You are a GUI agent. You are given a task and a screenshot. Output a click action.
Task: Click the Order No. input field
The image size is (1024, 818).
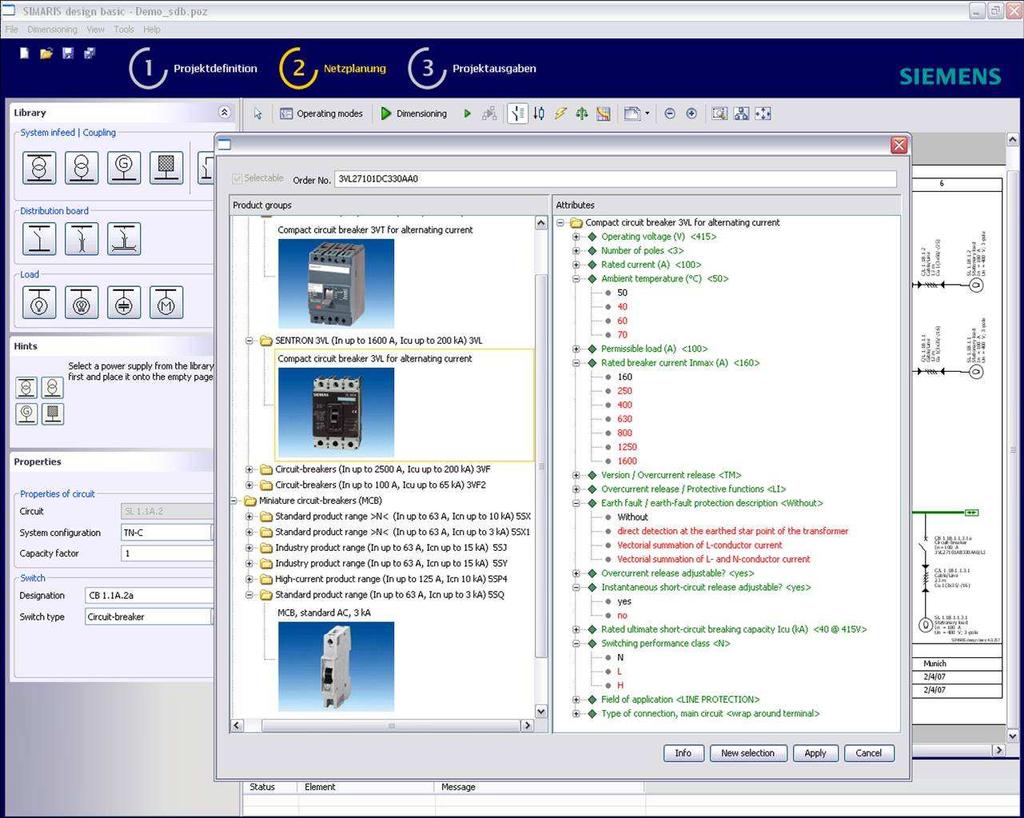coord(615,179)
